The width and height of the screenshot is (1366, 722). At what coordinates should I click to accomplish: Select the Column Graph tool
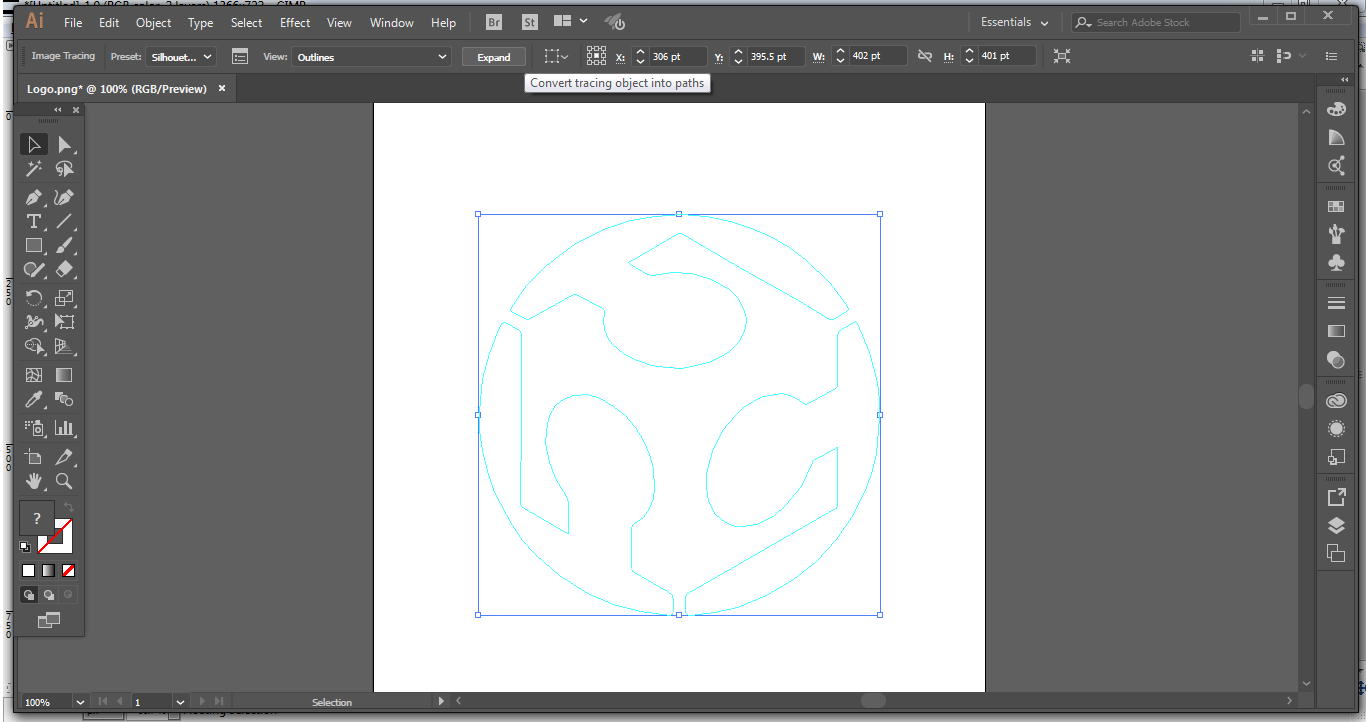[x=64, y=428]
